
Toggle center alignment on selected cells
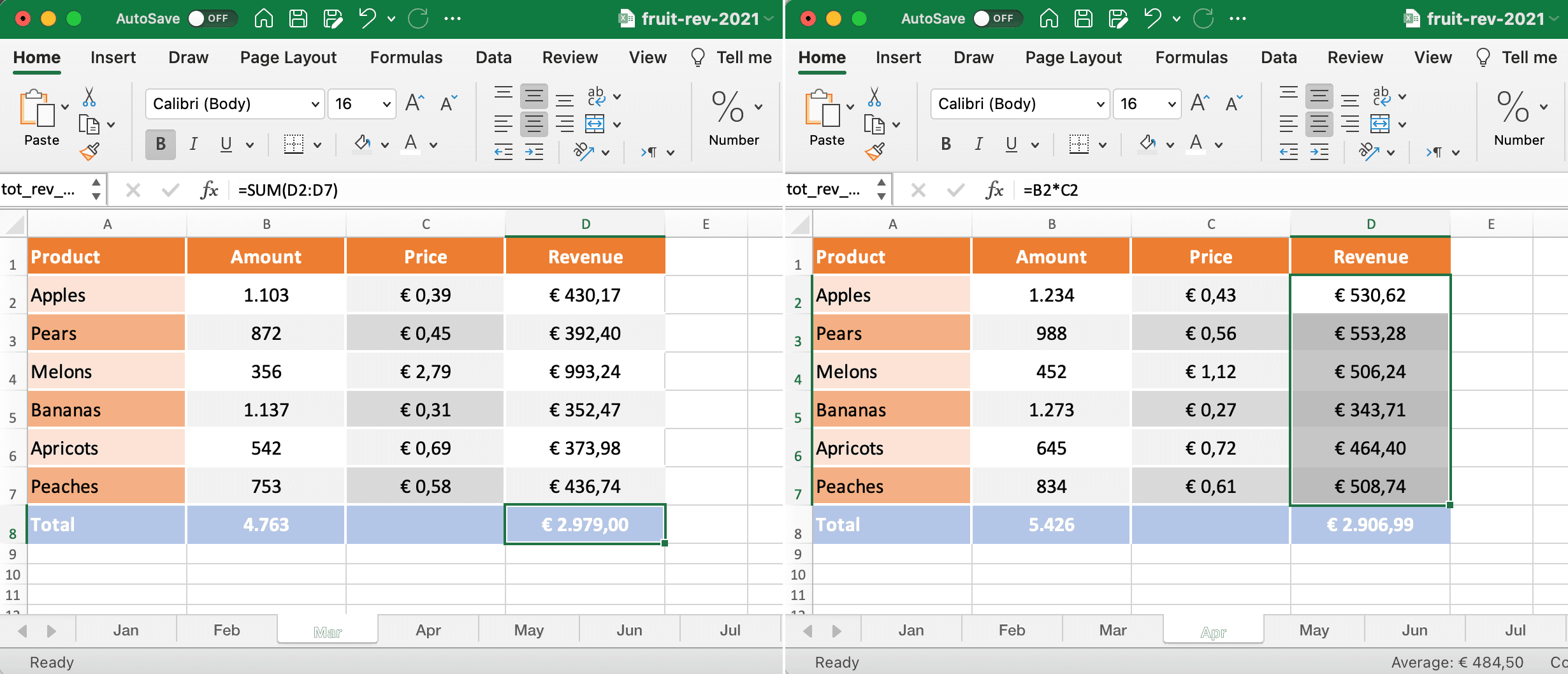pos(534,124)
